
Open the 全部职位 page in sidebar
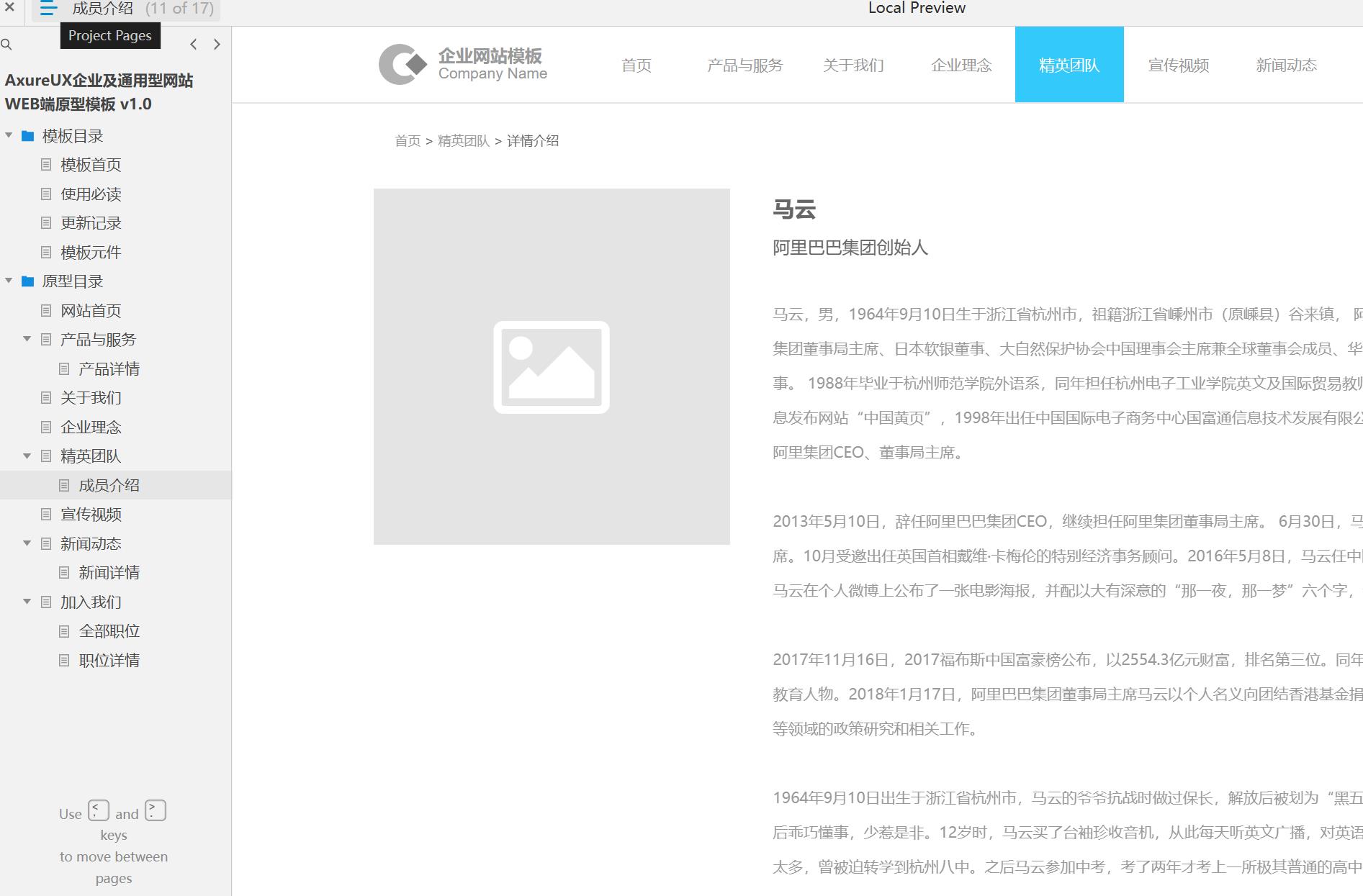109,631
